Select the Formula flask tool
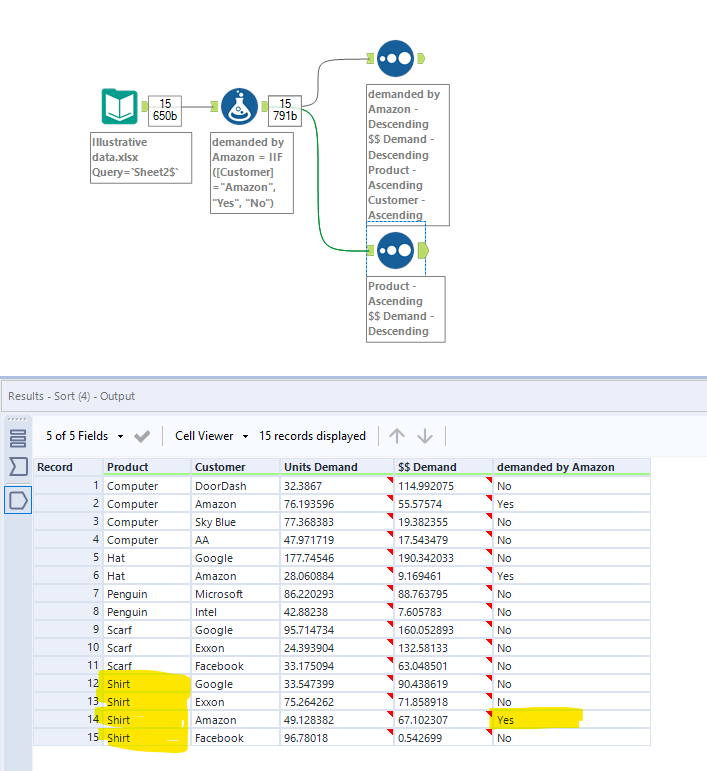707x771 pixels. tap(239, 106)
